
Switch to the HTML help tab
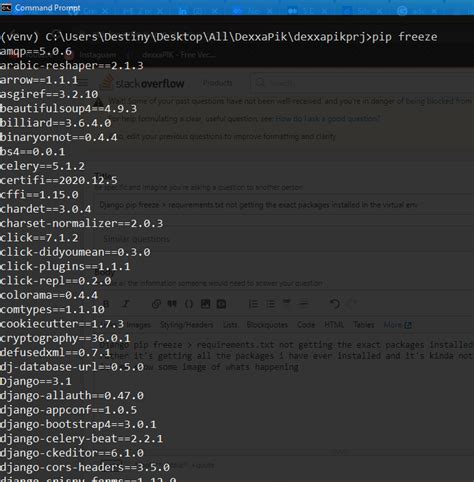pos(334,325)
